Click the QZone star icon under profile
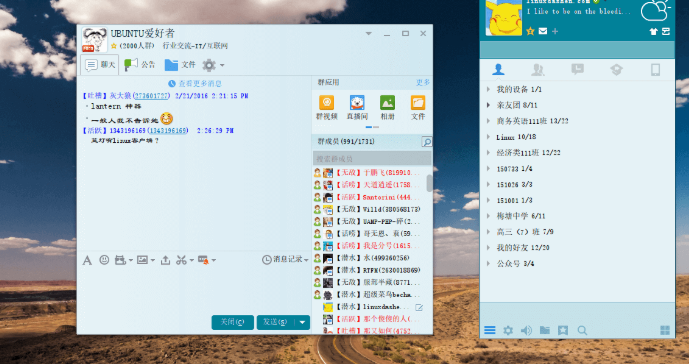Screen dimensions: 689x364 tap(530, 31)
